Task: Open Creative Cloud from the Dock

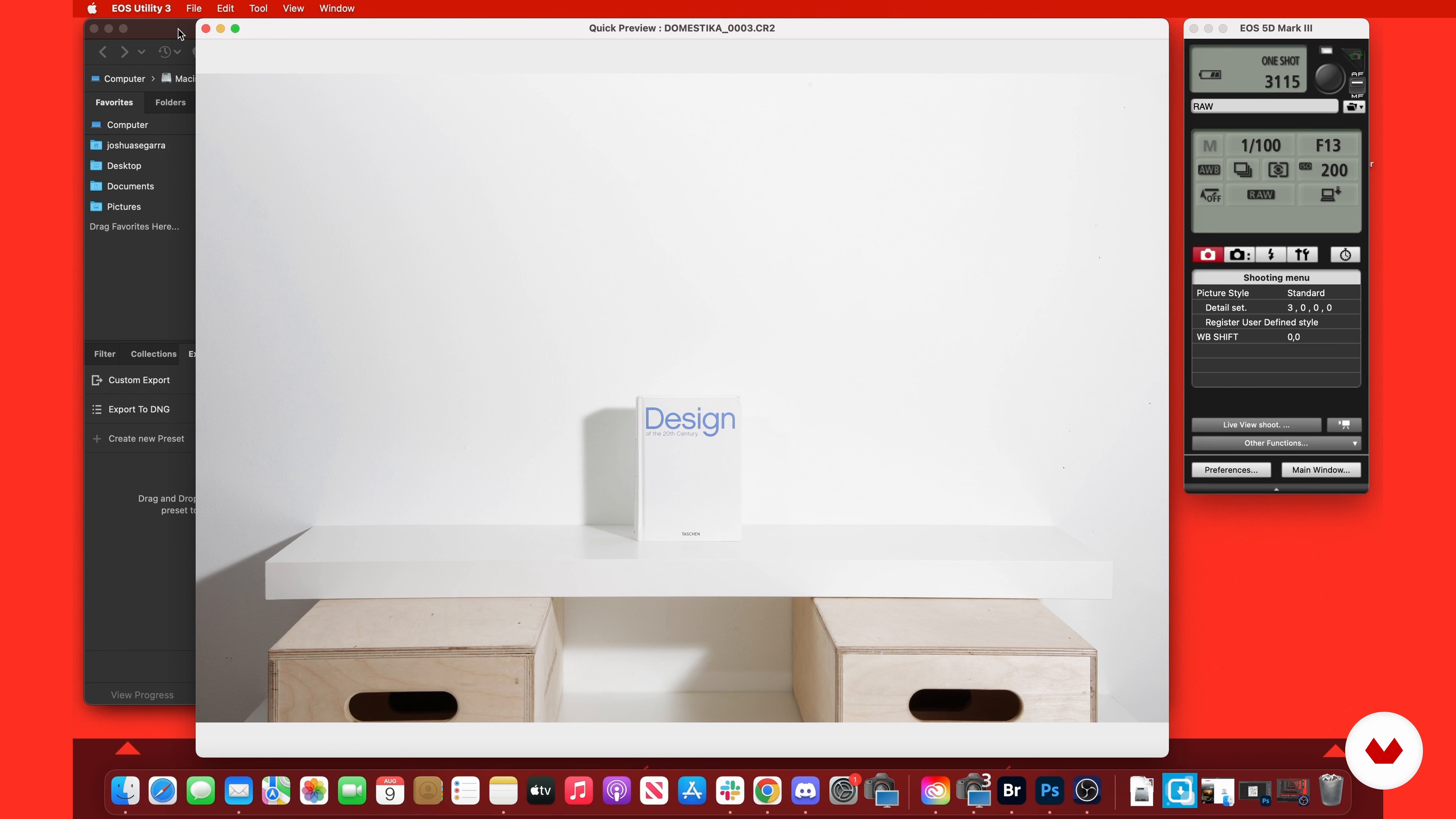Action: pyautogui.click(x=935, y=791)
